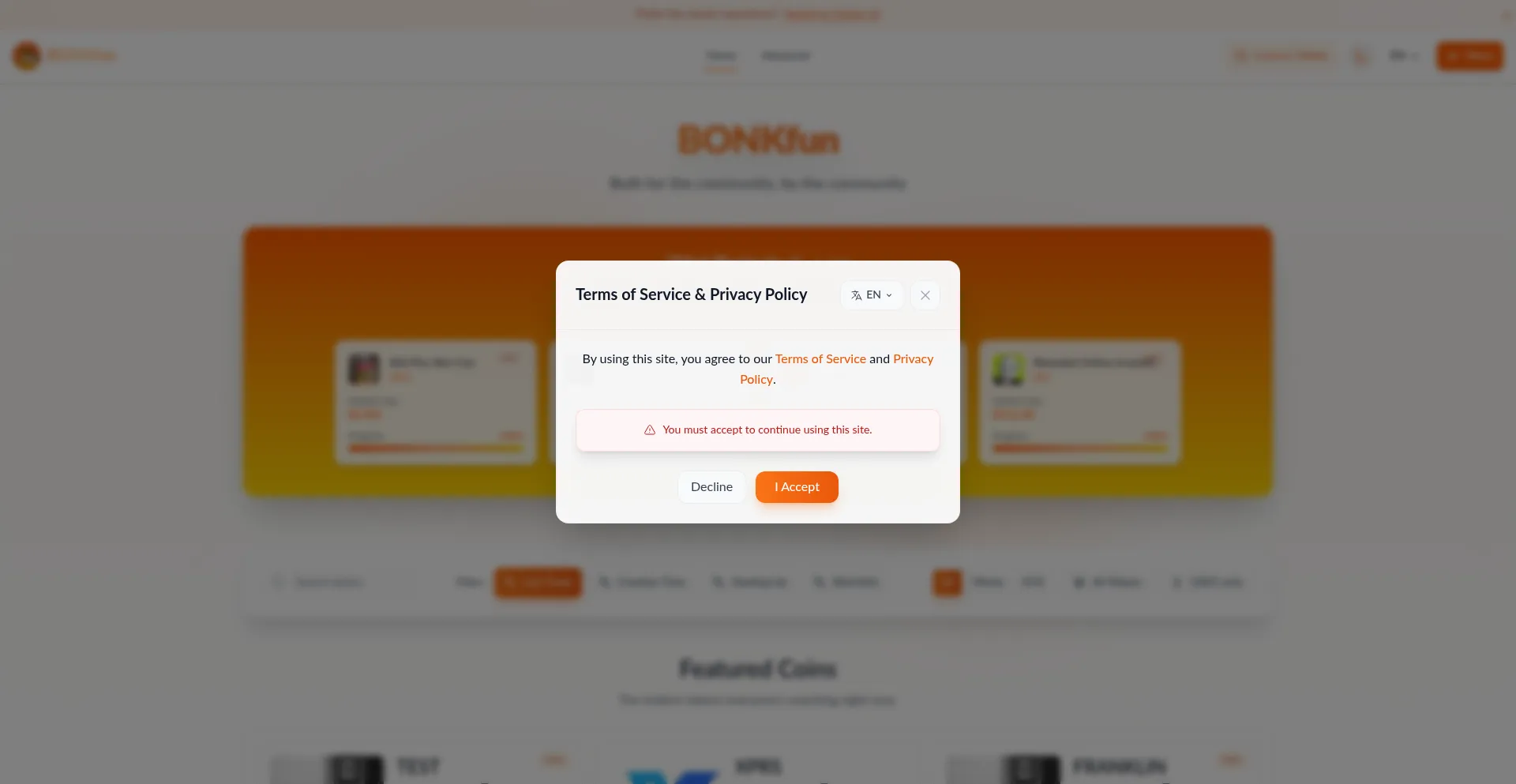
Task: Close the Terms of Service dialog
Action: [925, 295]
